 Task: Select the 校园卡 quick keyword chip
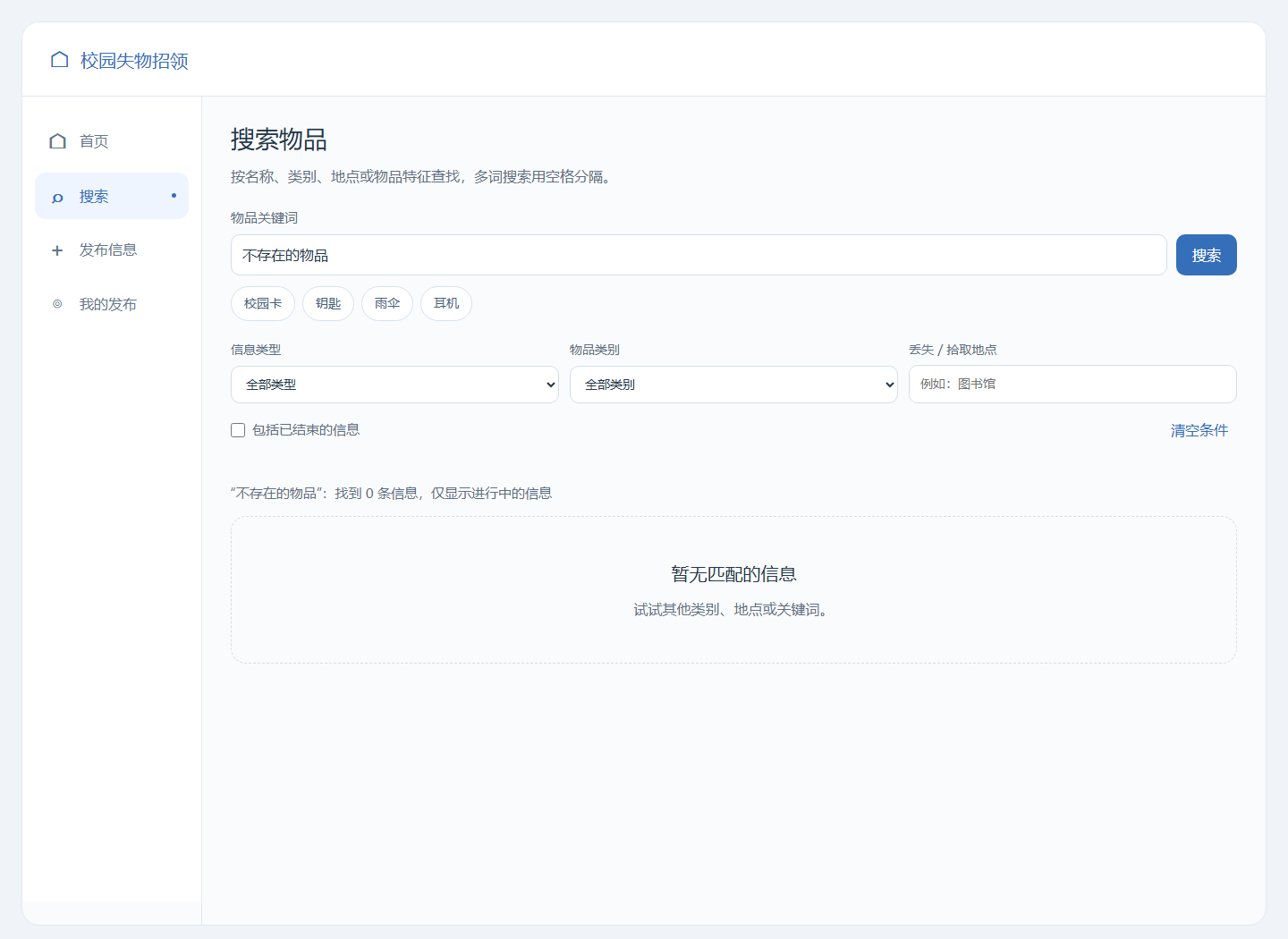[x=263, y=303]
